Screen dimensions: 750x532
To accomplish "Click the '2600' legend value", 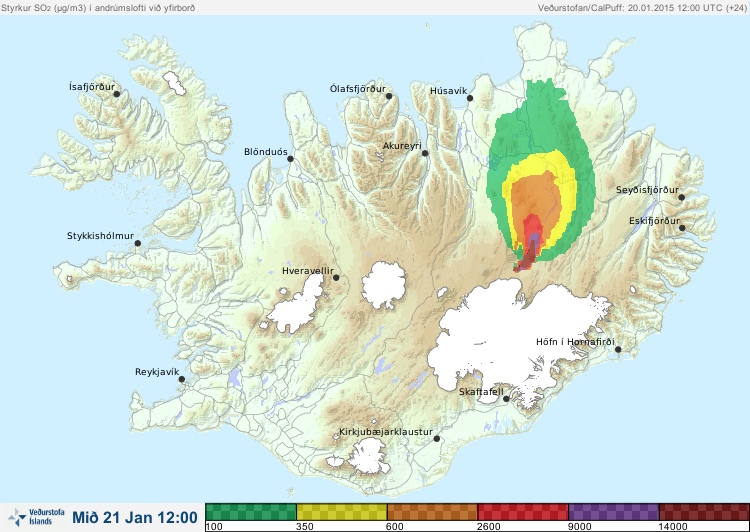I will tap(489, 527).
